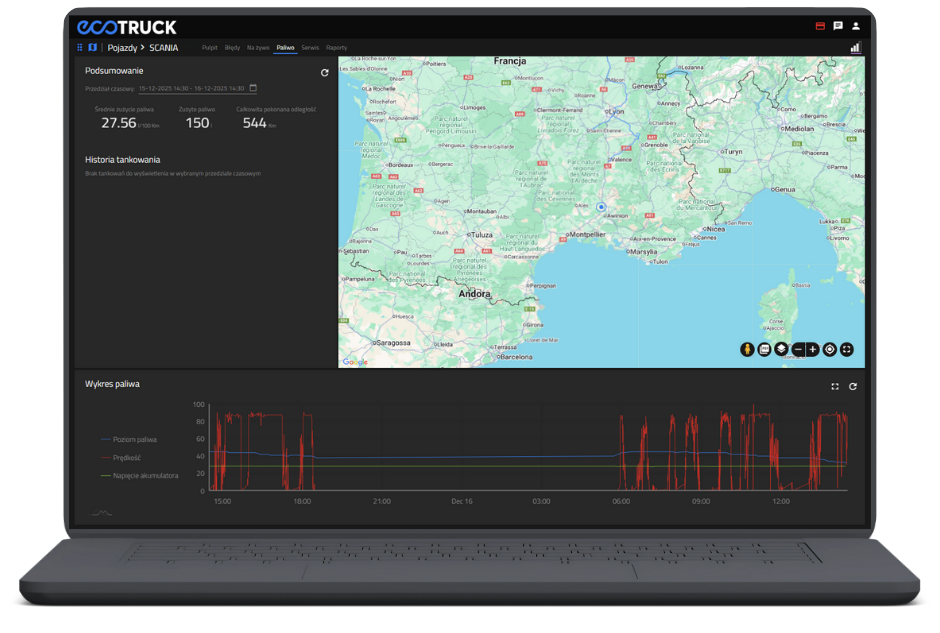Switch the map to fullscreen

pyautogui.click(x=847, y=349)
